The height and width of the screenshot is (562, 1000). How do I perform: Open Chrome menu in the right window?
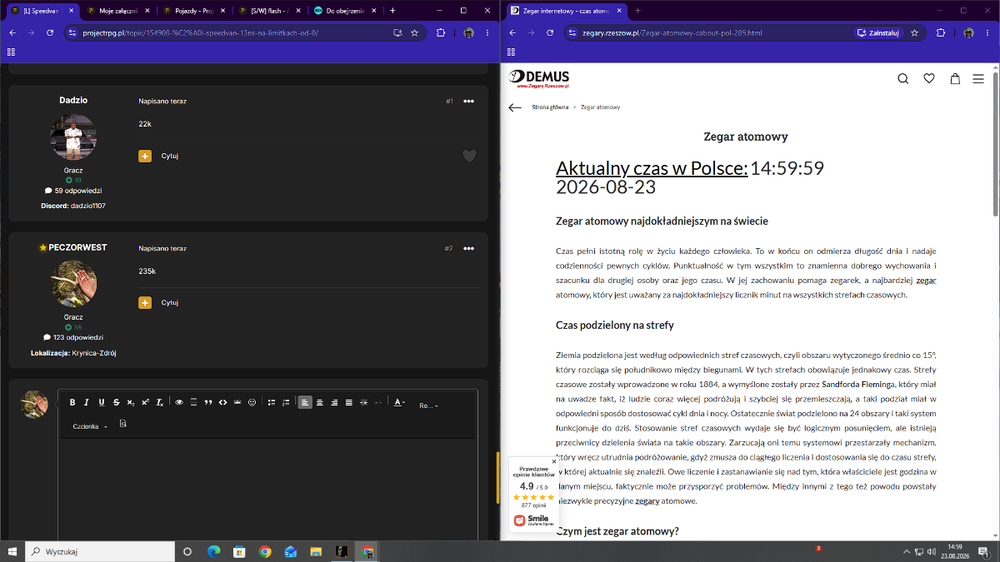(x=987, y=33)
